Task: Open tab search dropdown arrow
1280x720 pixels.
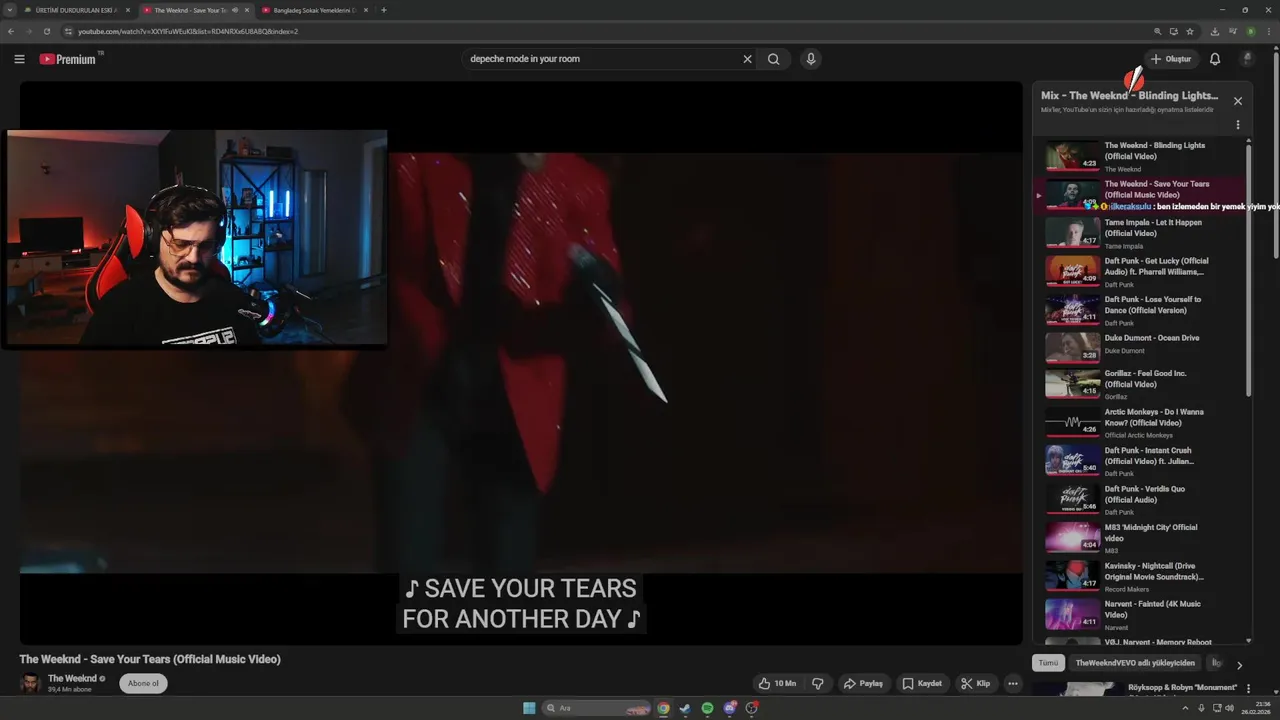Action: [10, 10]
